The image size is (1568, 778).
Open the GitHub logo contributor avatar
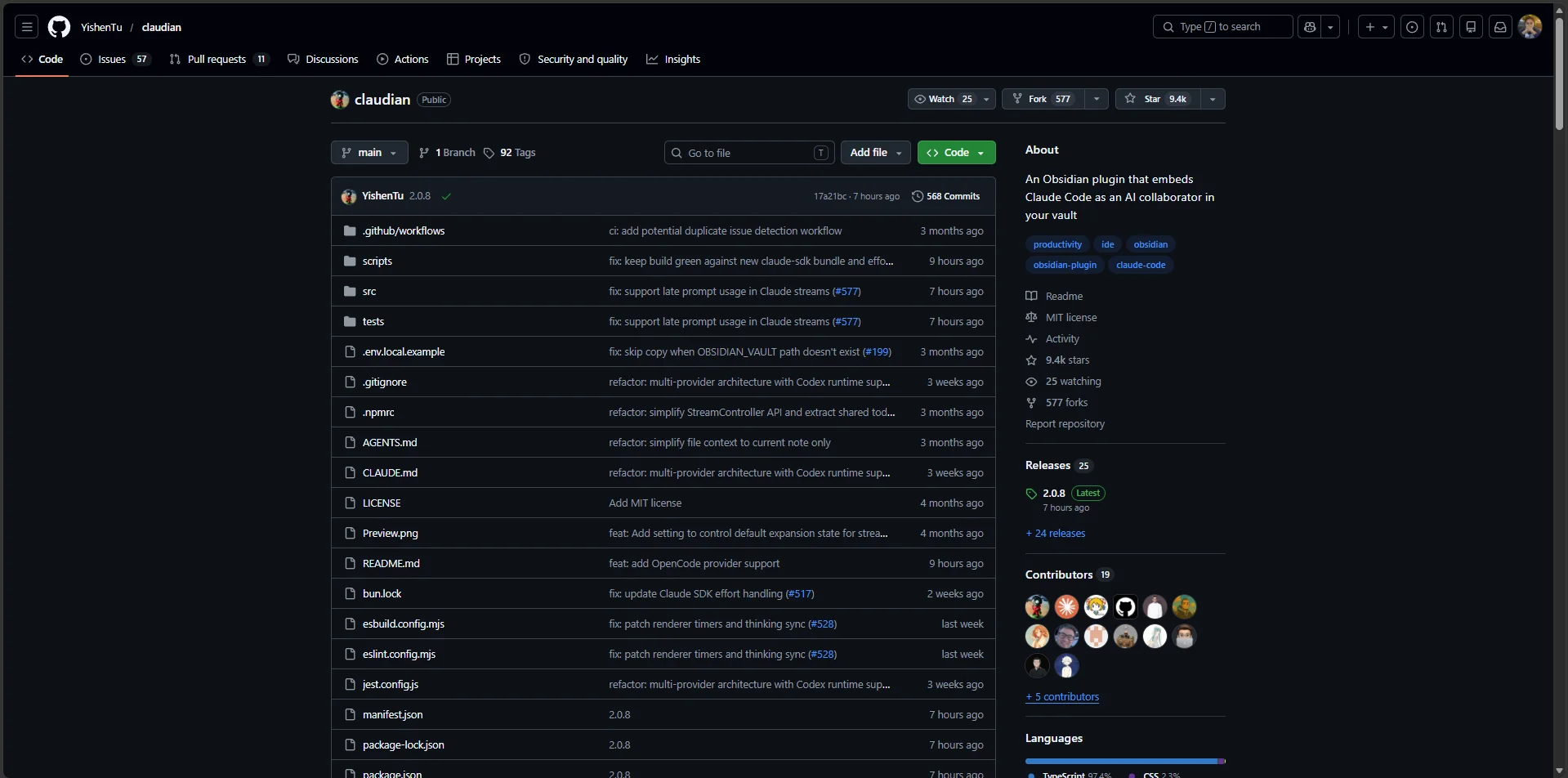[x=1125, y=606]
